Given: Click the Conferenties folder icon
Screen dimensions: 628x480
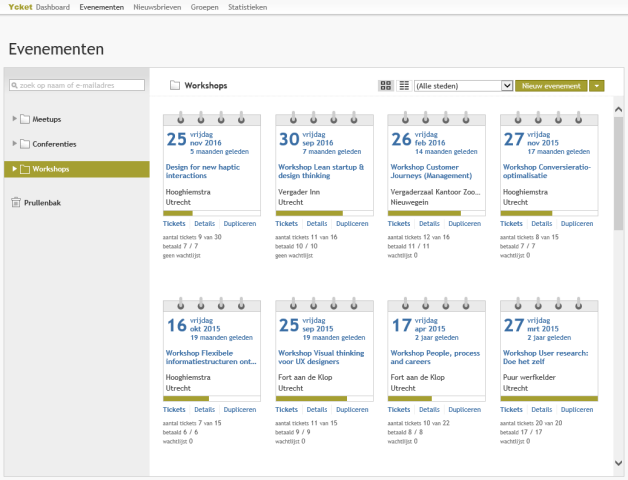Looking at the screenshot, I should point(25,144).
